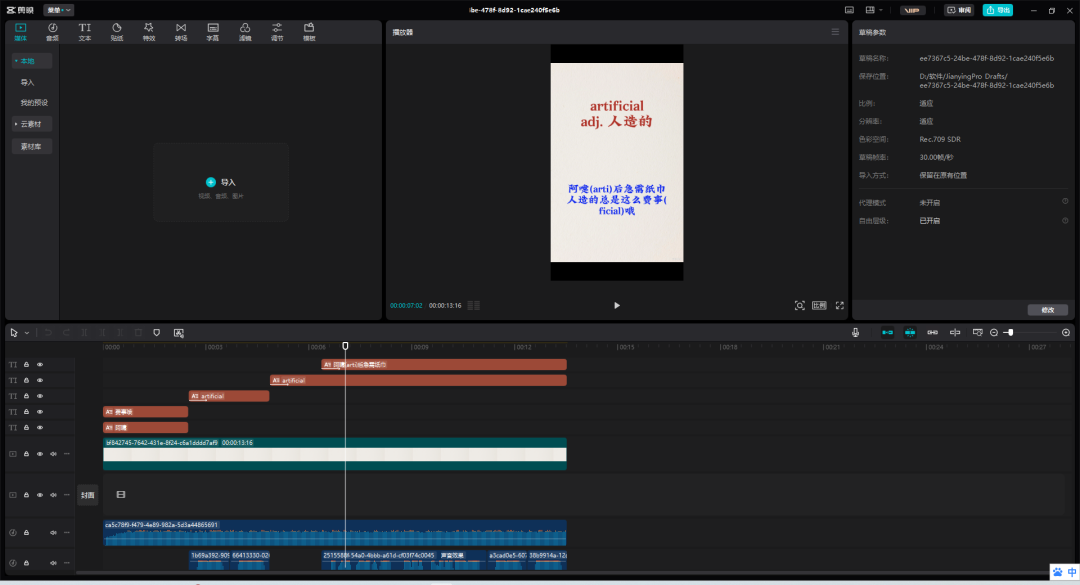Click the timeline zoom-out minus icon
This screenshot has height=585, width=1080.
[x=994, y=332]
